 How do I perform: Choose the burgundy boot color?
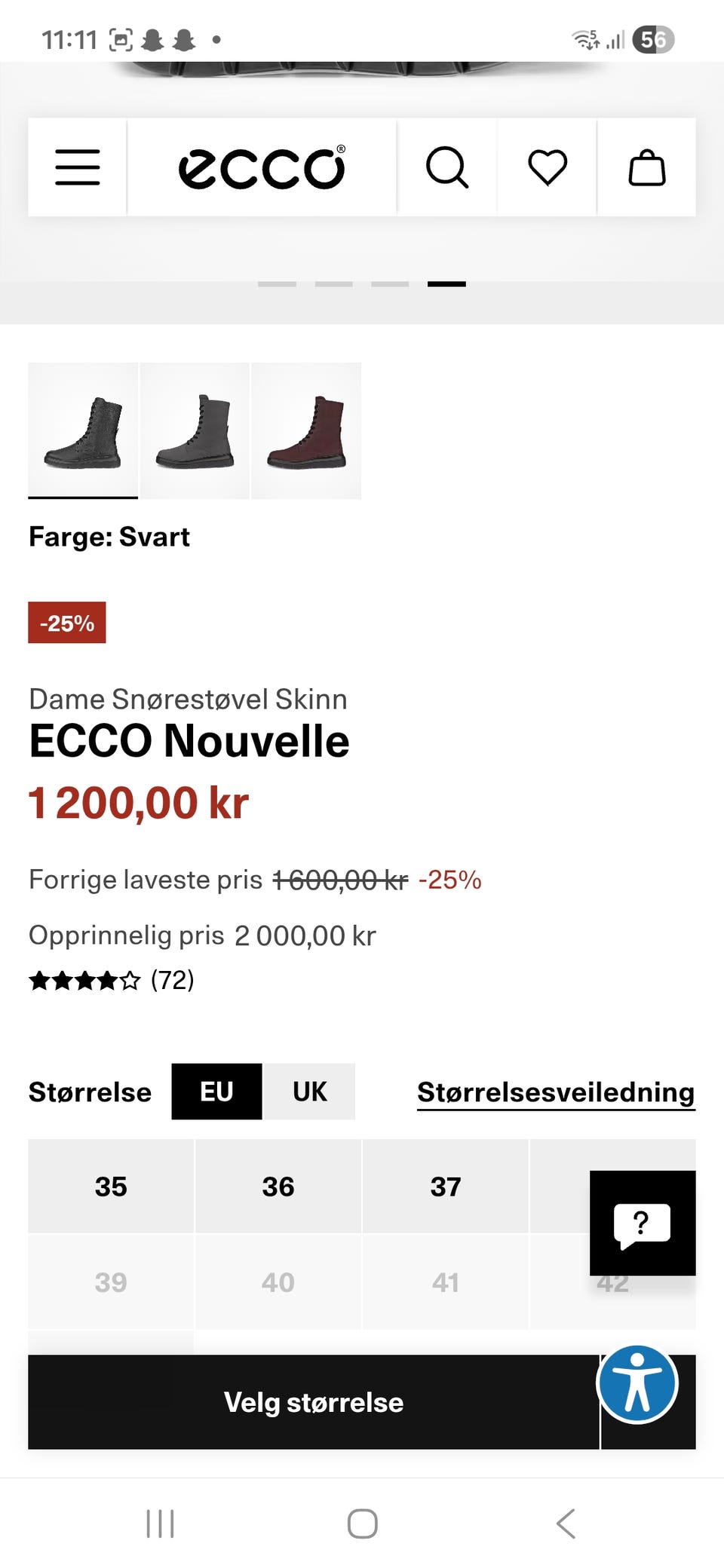tap(306, 431)
